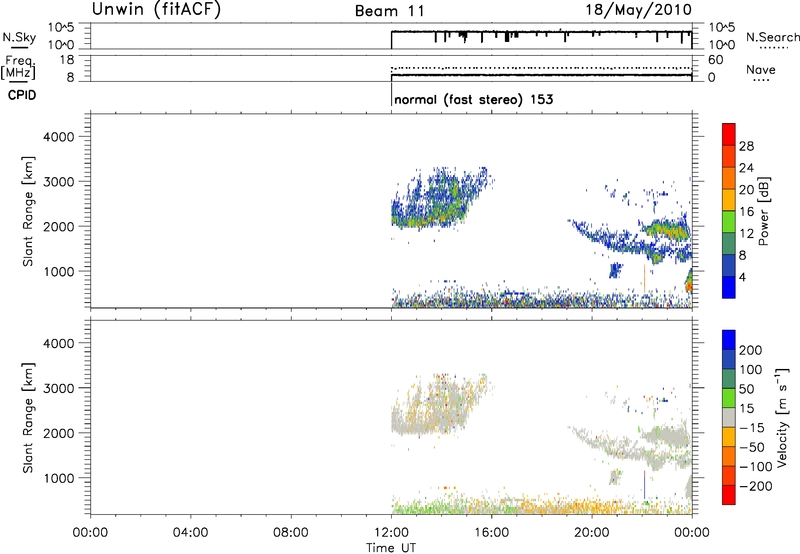Screen dimensions: 800x554
Task: Click the '16:00' time axis tick label
Action: tap(491, 533)
